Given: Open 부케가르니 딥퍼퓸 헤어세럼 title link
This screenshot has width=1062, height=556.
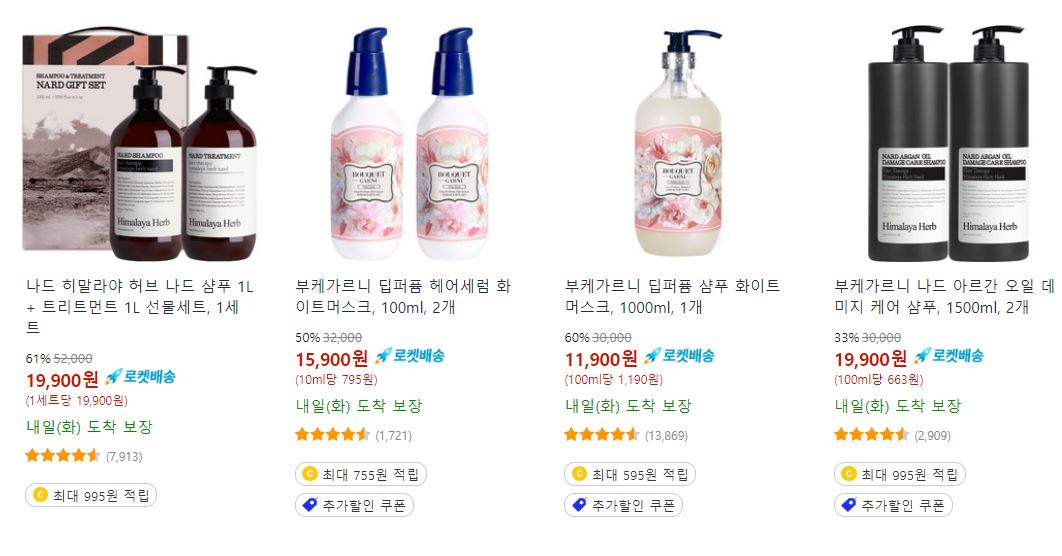Looking at the screenshot, I should pyautogui.click(x=403, y=297).
